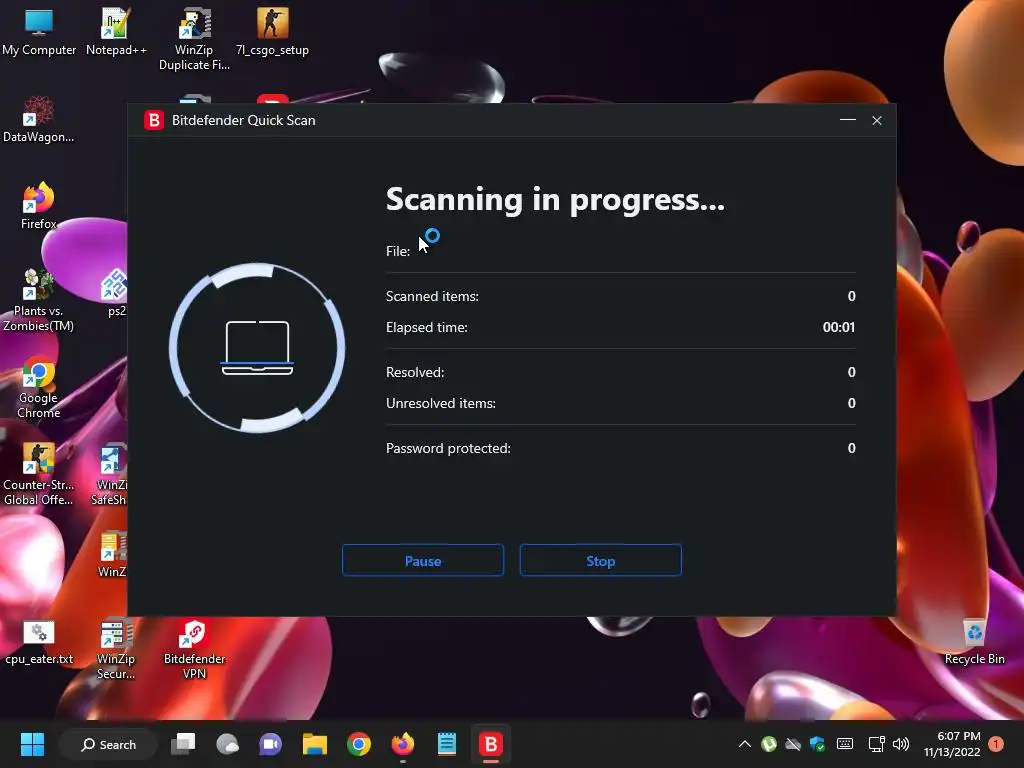The width and height of the screenshot is (1024, 768).
Task: Click the Password protected label
Action: [x=448, y=449]
